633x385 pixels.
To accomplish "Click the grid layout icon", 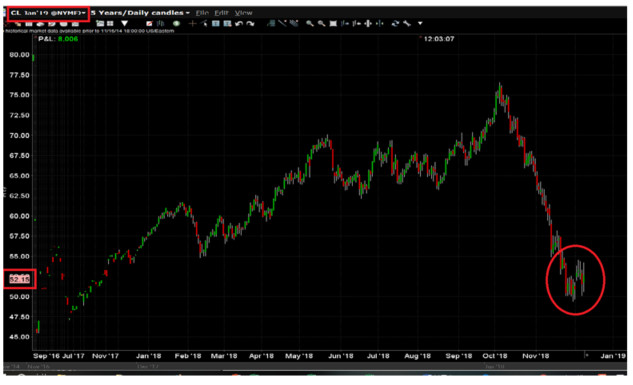I will click(110, 23).
